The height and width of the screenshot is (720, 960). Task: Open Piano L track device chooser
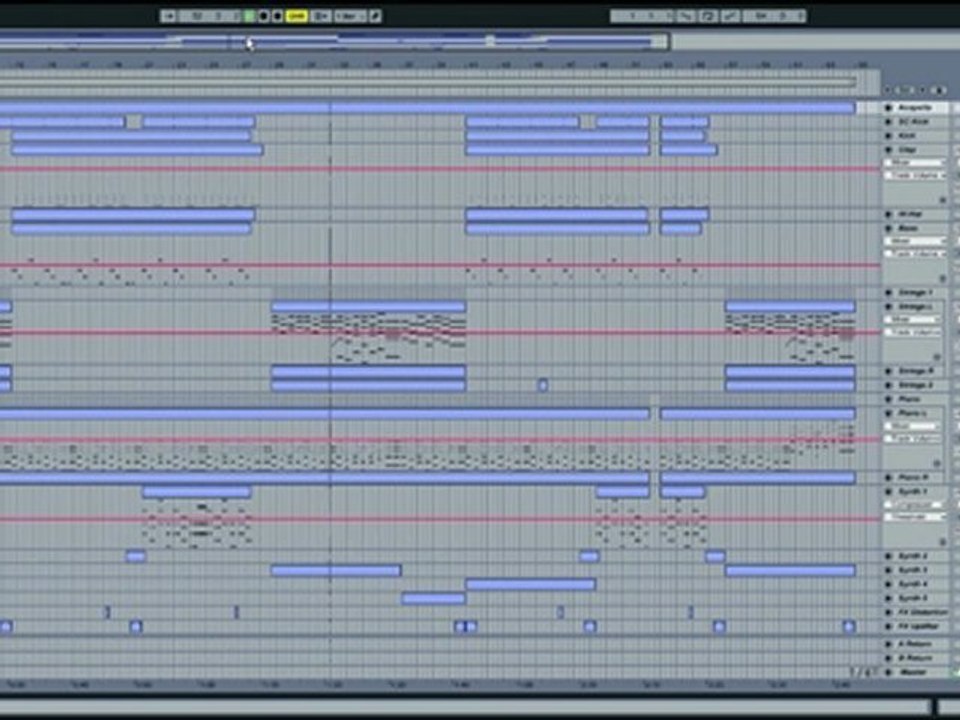point(913,427)
